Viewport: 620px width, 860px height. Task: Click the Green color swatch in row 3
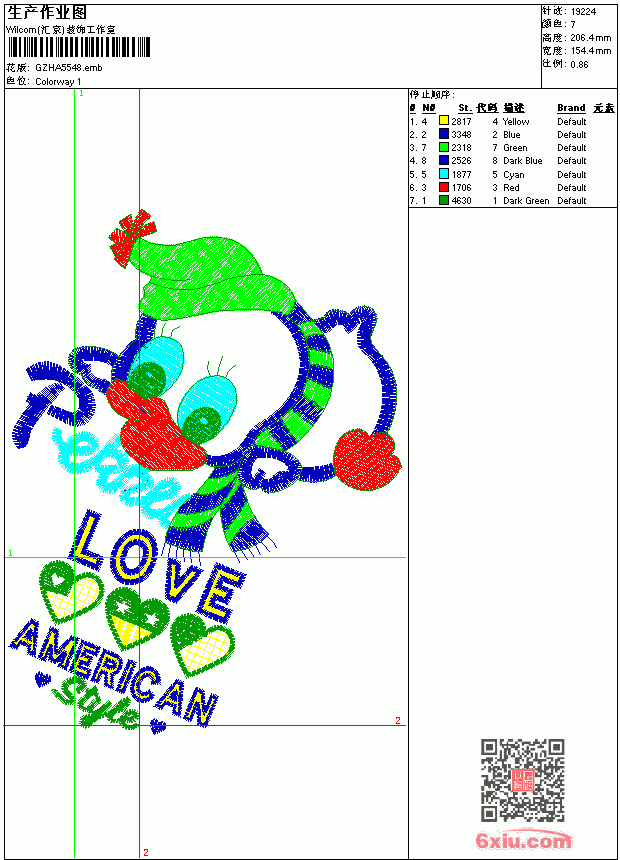click(444, 147)
